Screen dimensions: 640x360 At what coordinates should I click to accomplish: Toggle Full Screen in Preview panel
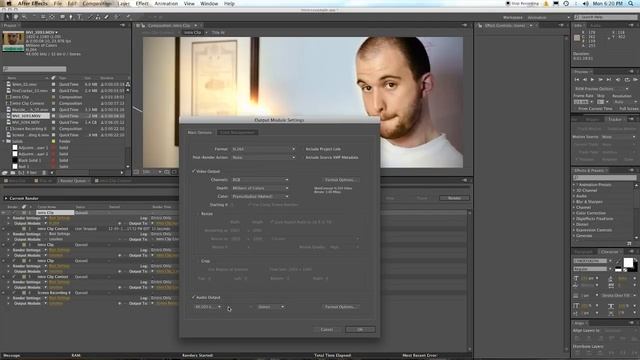[x=617, y=109]
